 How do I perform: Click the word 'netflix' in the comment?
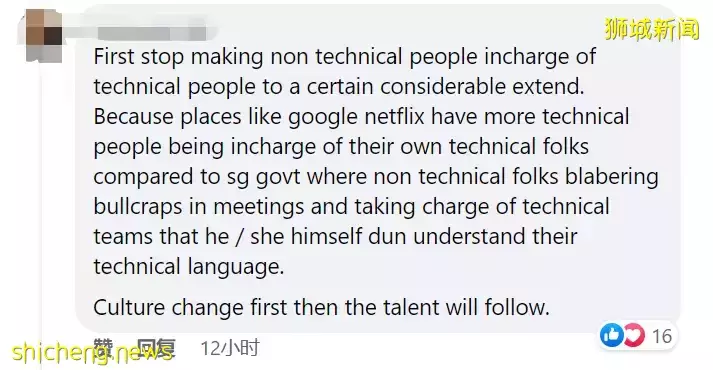tap(394, 116)
